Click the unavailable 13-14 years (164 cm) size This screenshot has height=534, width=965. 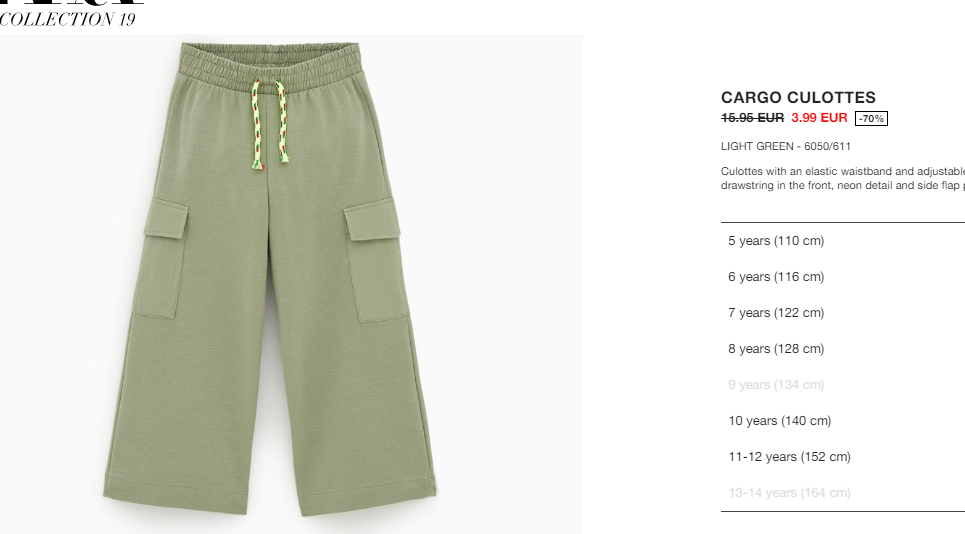pos(843,493)
